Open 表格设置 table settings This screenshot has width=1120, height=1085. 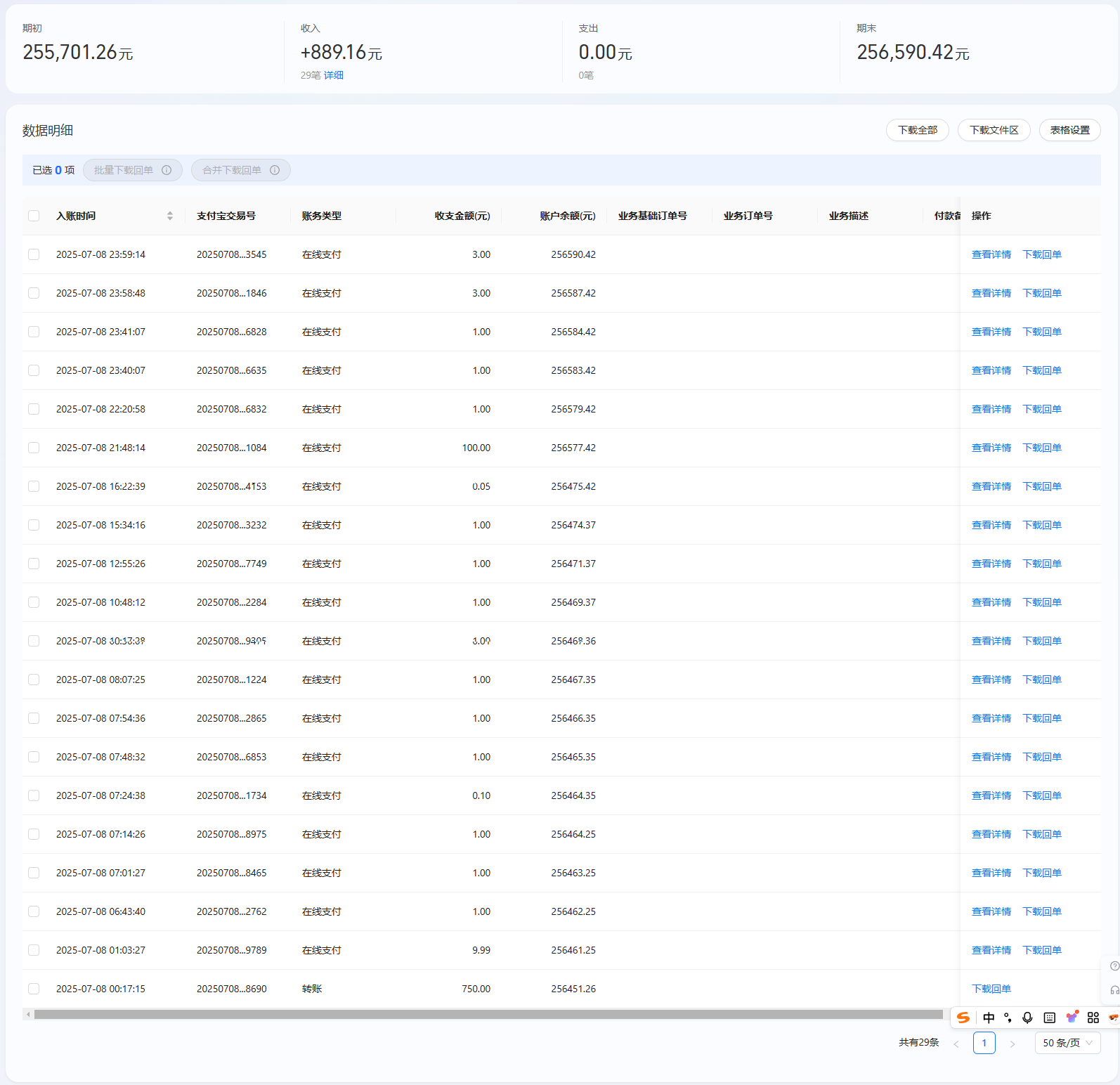point(1069,130)
